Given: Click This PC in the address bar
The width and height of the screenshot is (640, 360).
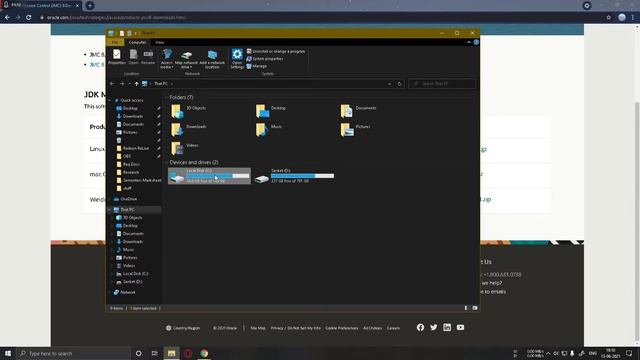Looking at the screenshot, I should coord(161,84).
